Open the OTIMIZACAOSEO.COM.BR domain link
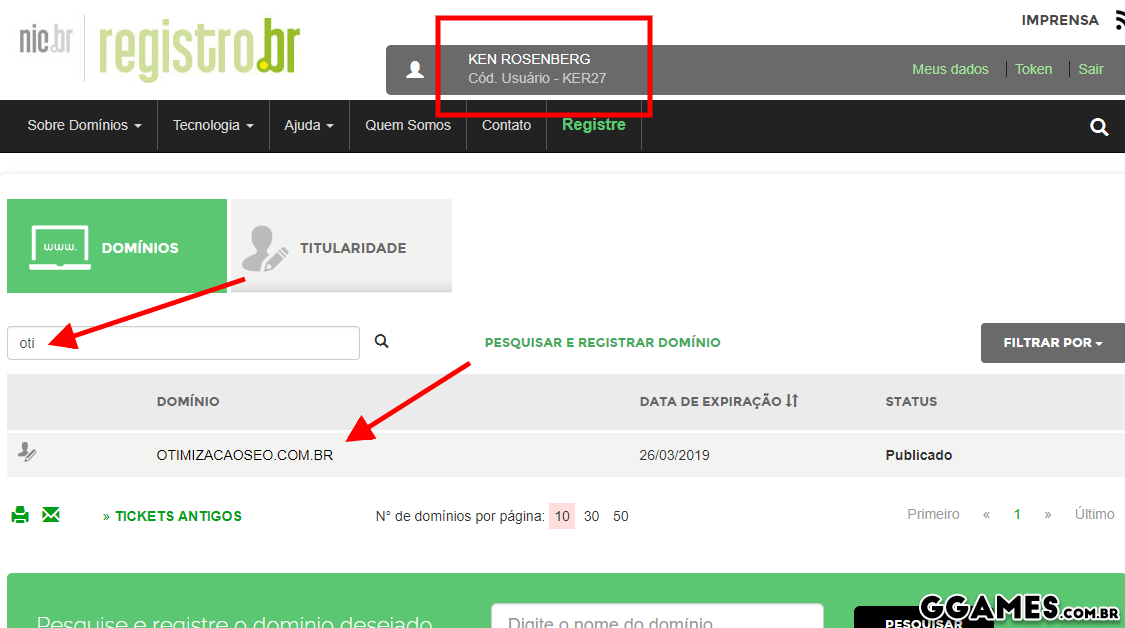The width and height of the screenshot is (1125, 628). 245,455
